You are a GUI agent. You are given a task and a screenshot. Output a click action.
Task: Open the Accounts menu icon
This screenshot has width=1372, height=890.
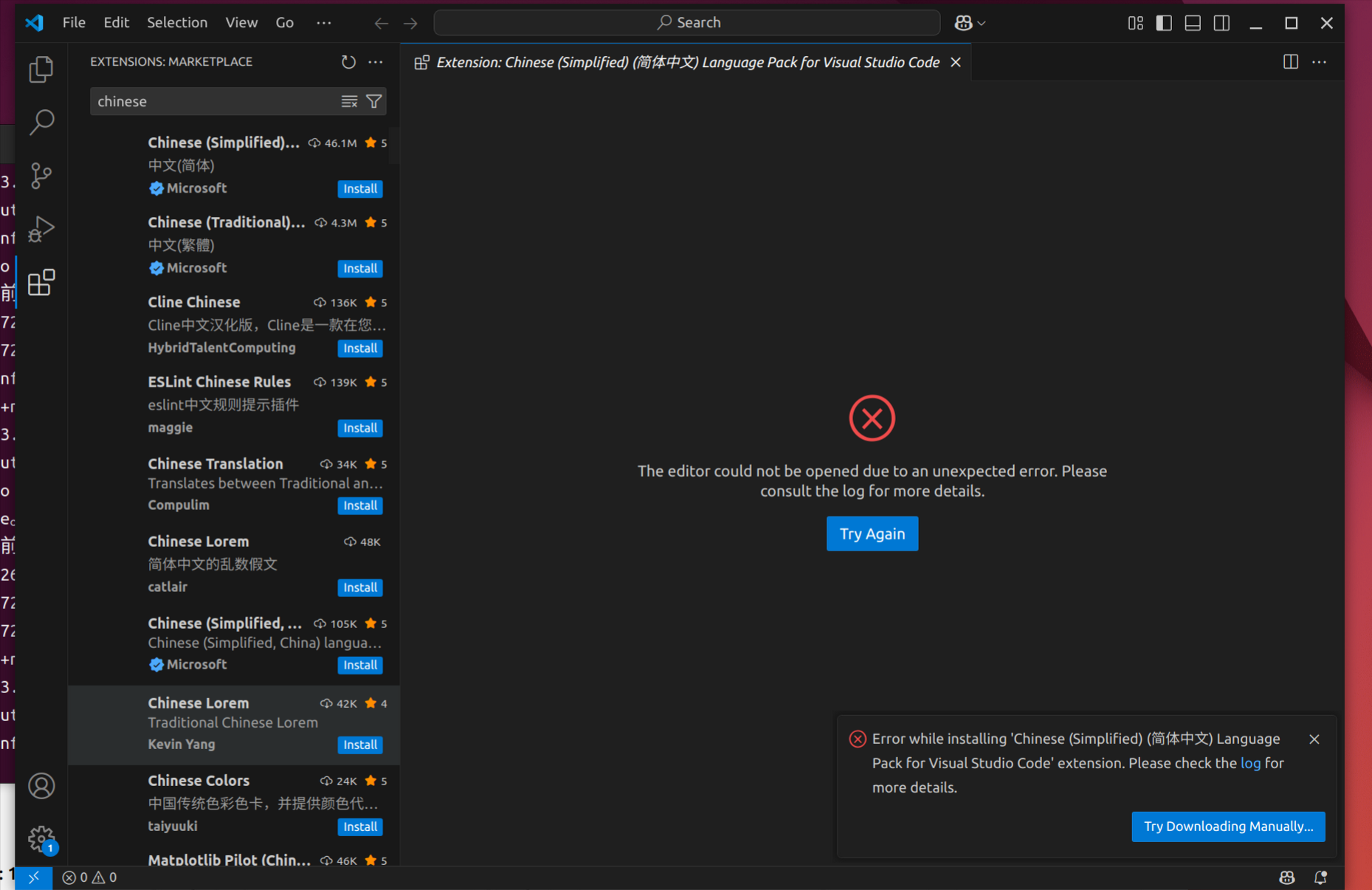pos(41,786)
